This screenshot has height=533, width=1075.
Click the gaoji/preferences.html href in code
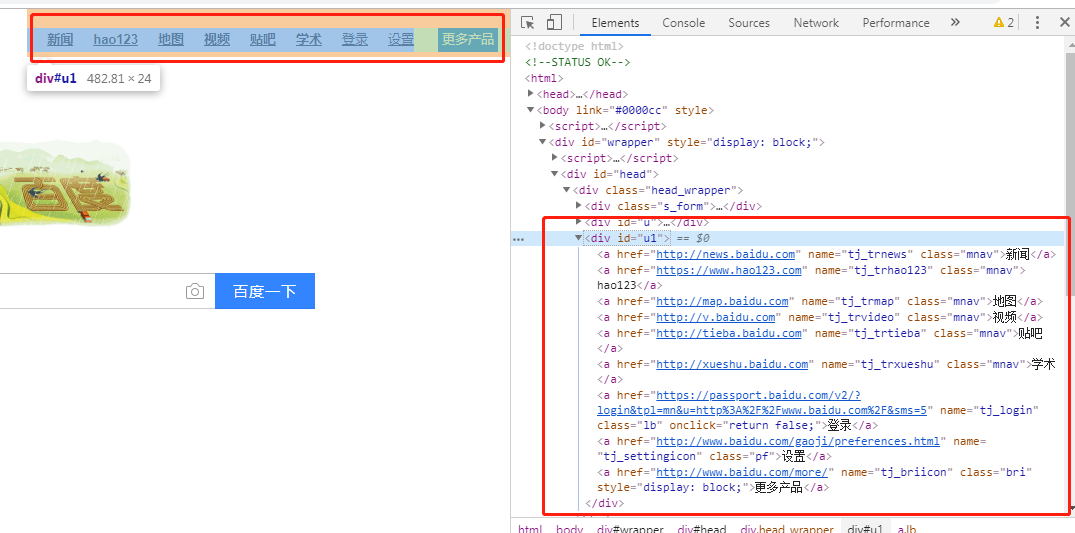click(798, 441)
